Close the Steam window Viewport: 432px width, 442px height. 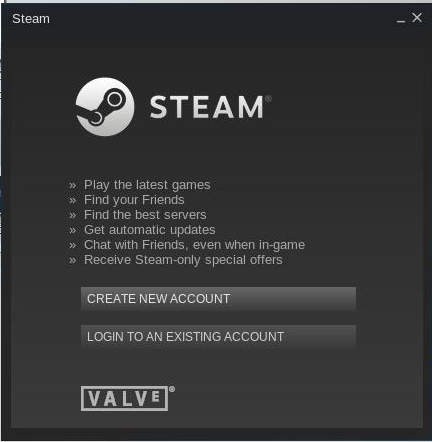coord(417,18)
